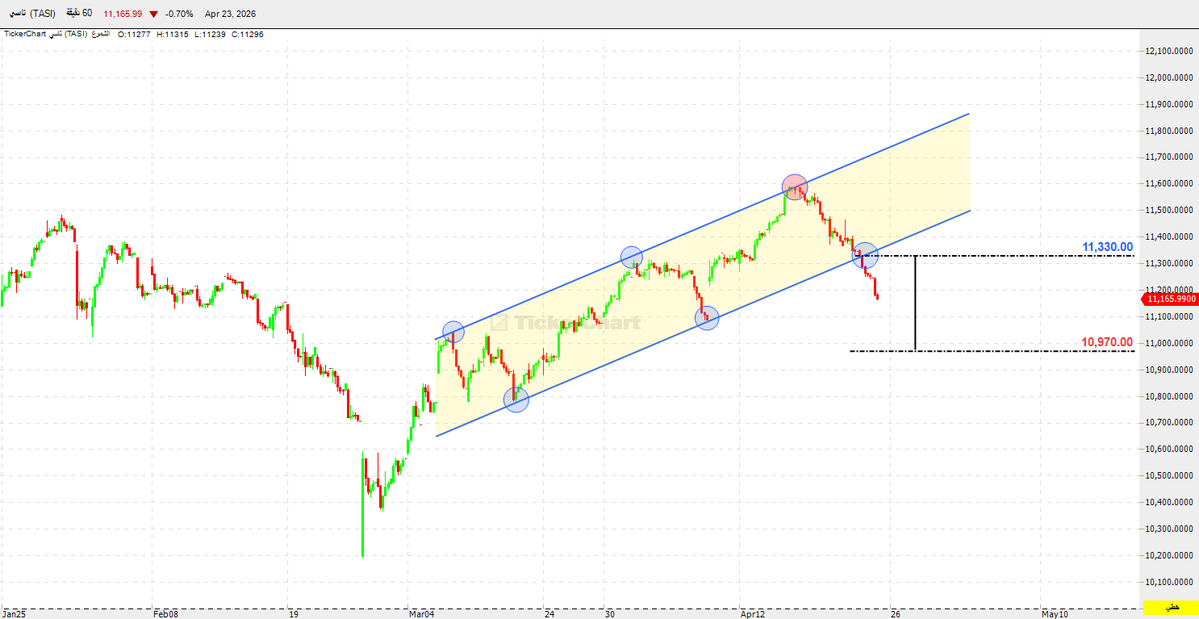Click the -0.70% change value
Viewport: 1199px width, 619px height.
178,14
